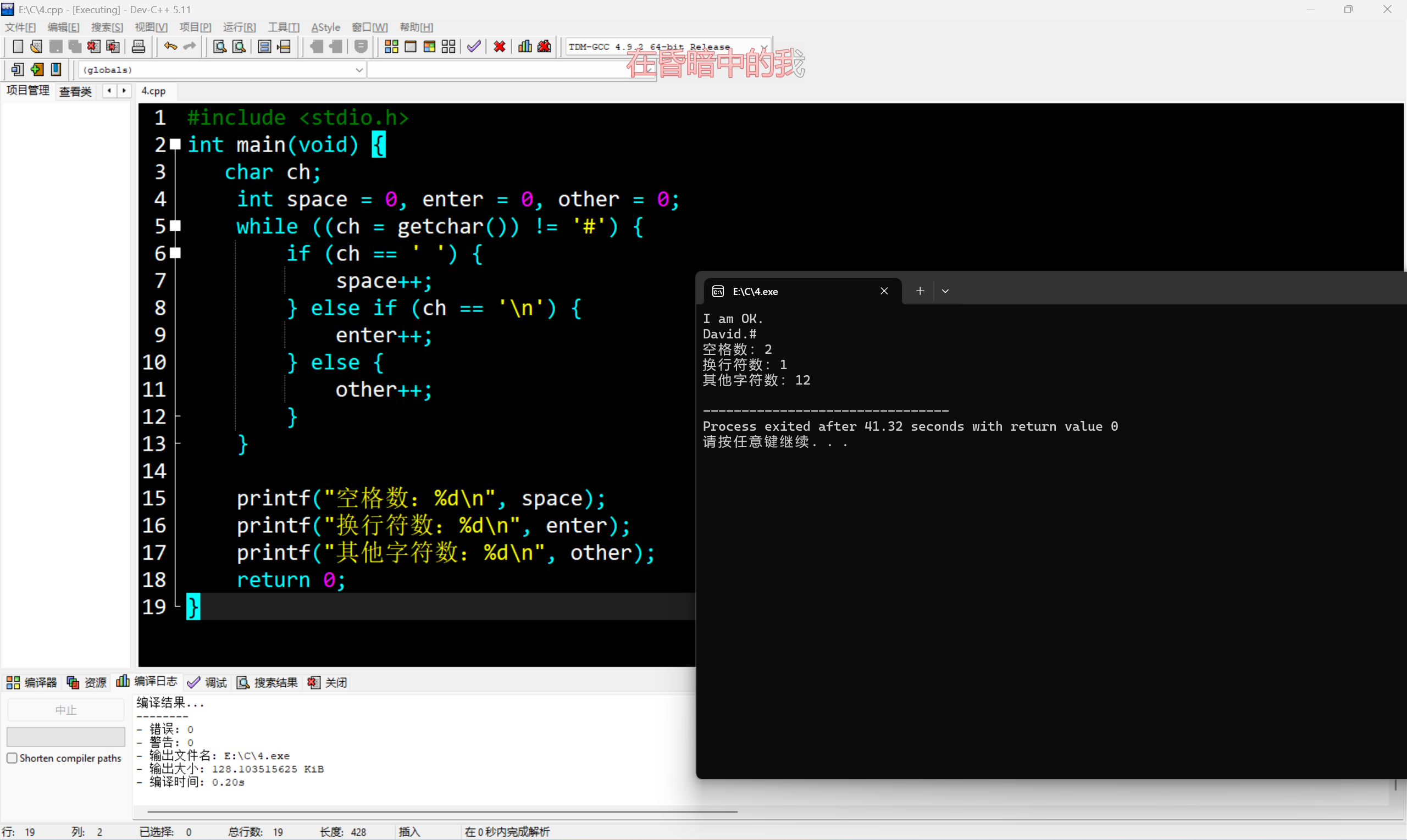Click the 关闭 button in bottom panel
Viewport: 1407px width, 840px height.
tap(328, 682)
